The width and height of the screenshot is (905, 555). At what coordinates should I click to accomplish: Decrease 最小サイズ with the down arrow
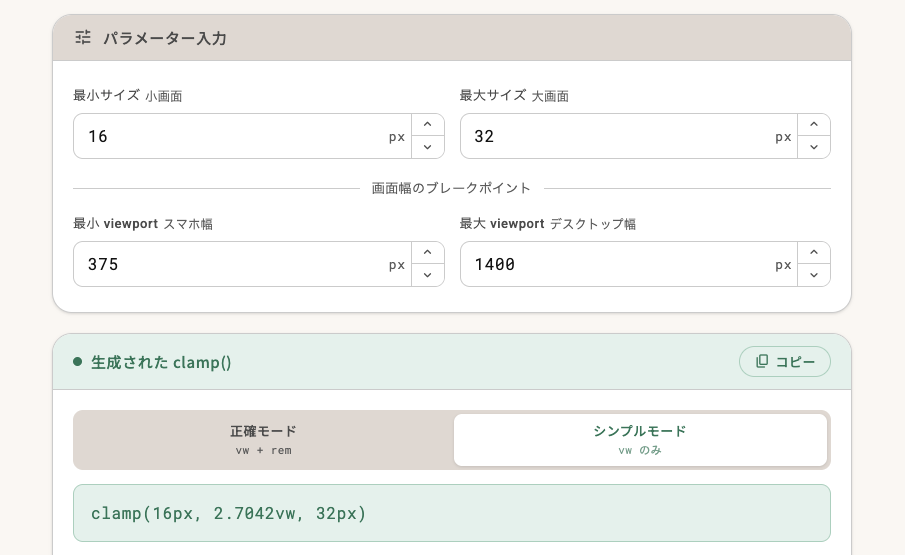click(x=427, y=147)
